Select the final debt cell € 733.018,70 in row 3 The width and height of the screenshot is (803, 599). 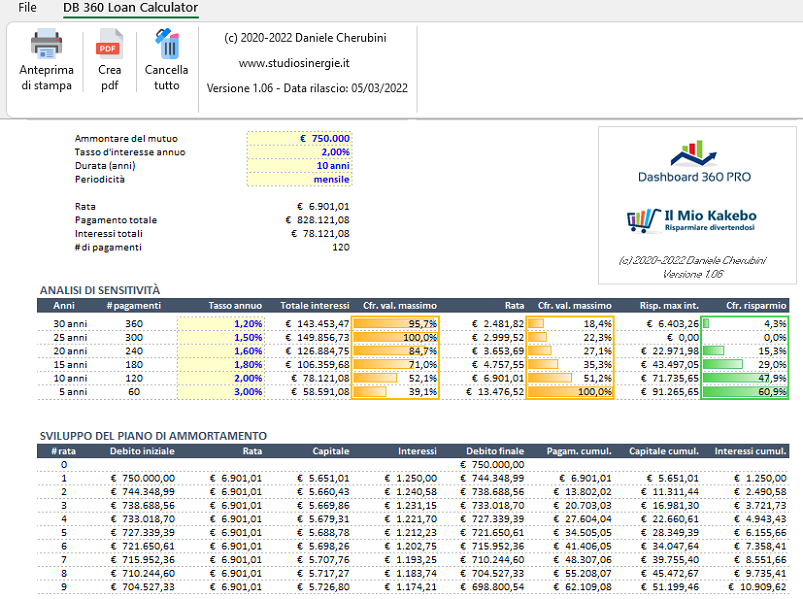tap(492, 505)
